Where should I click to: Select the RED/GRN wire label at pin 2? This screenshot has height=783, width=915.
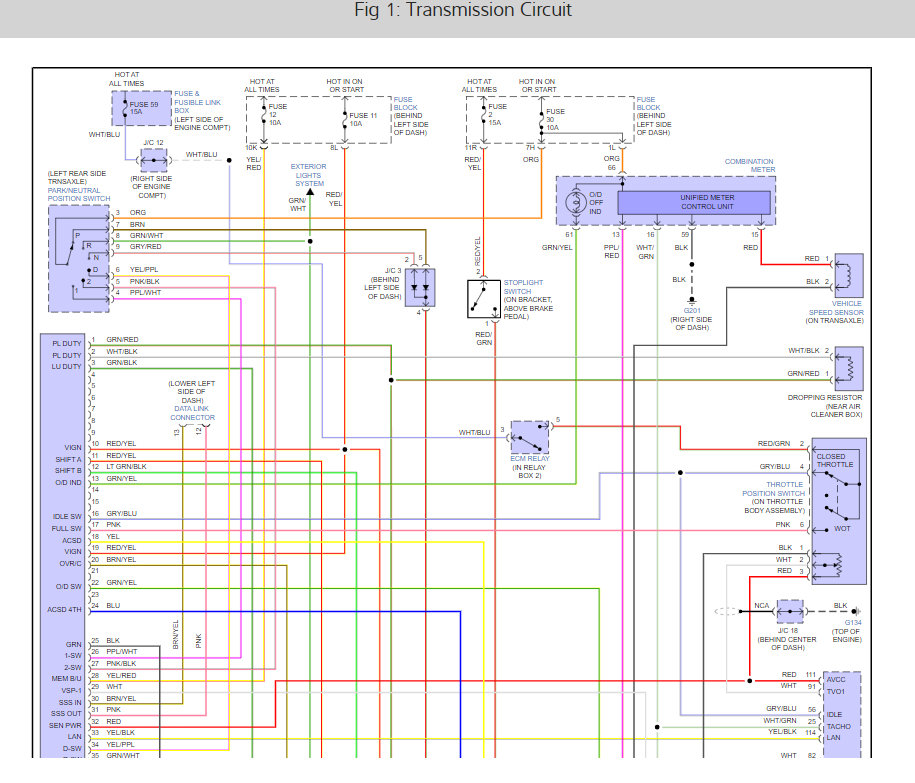click(774, 444)
